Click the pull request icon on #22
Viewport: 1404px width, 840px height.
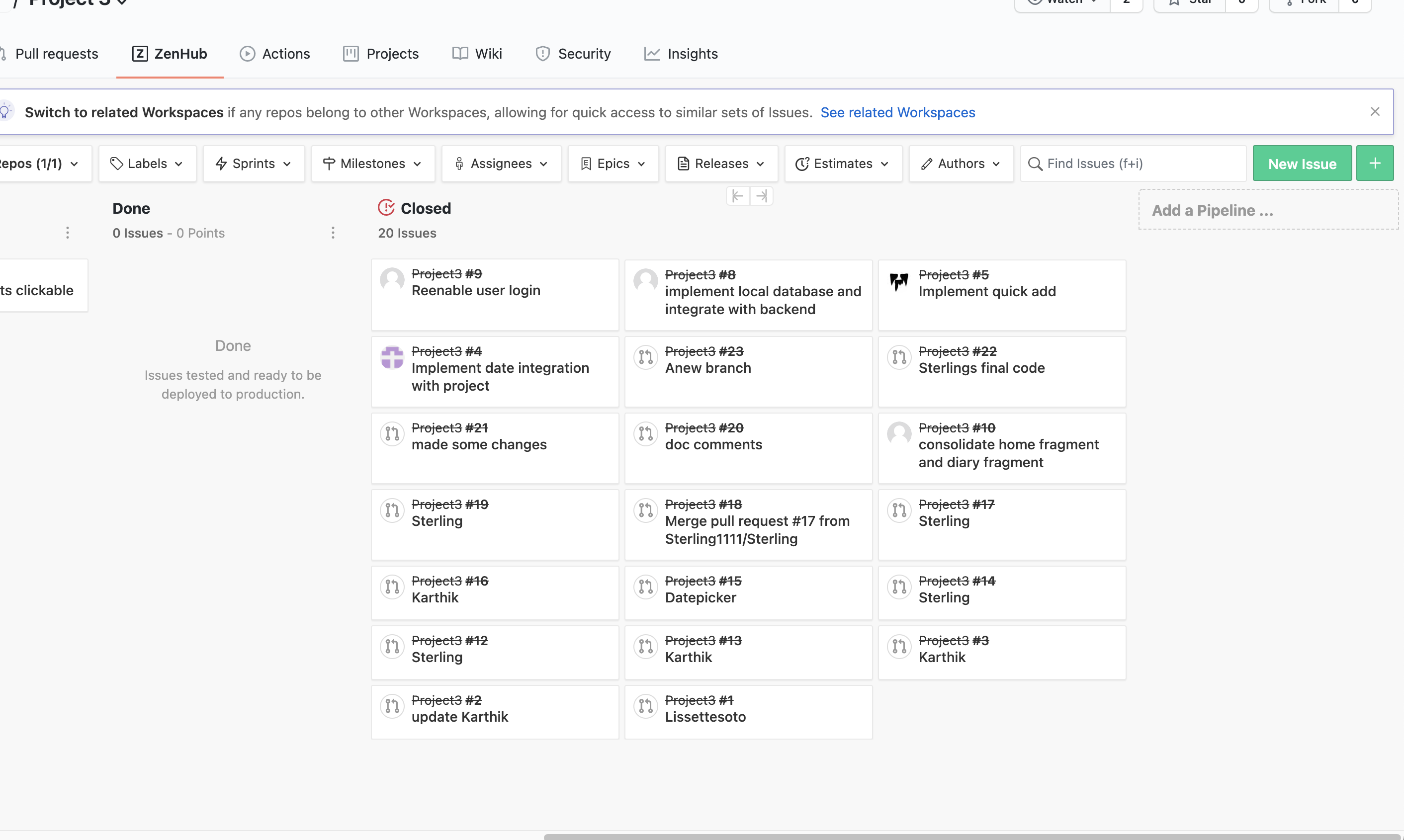(x=899, y=357)
